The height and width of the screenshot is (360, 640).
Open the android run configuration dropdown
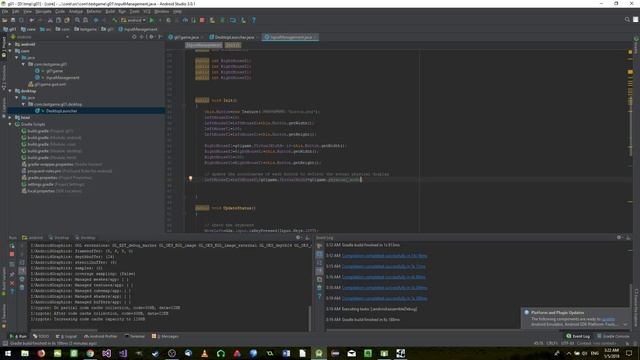coord(133,20)
